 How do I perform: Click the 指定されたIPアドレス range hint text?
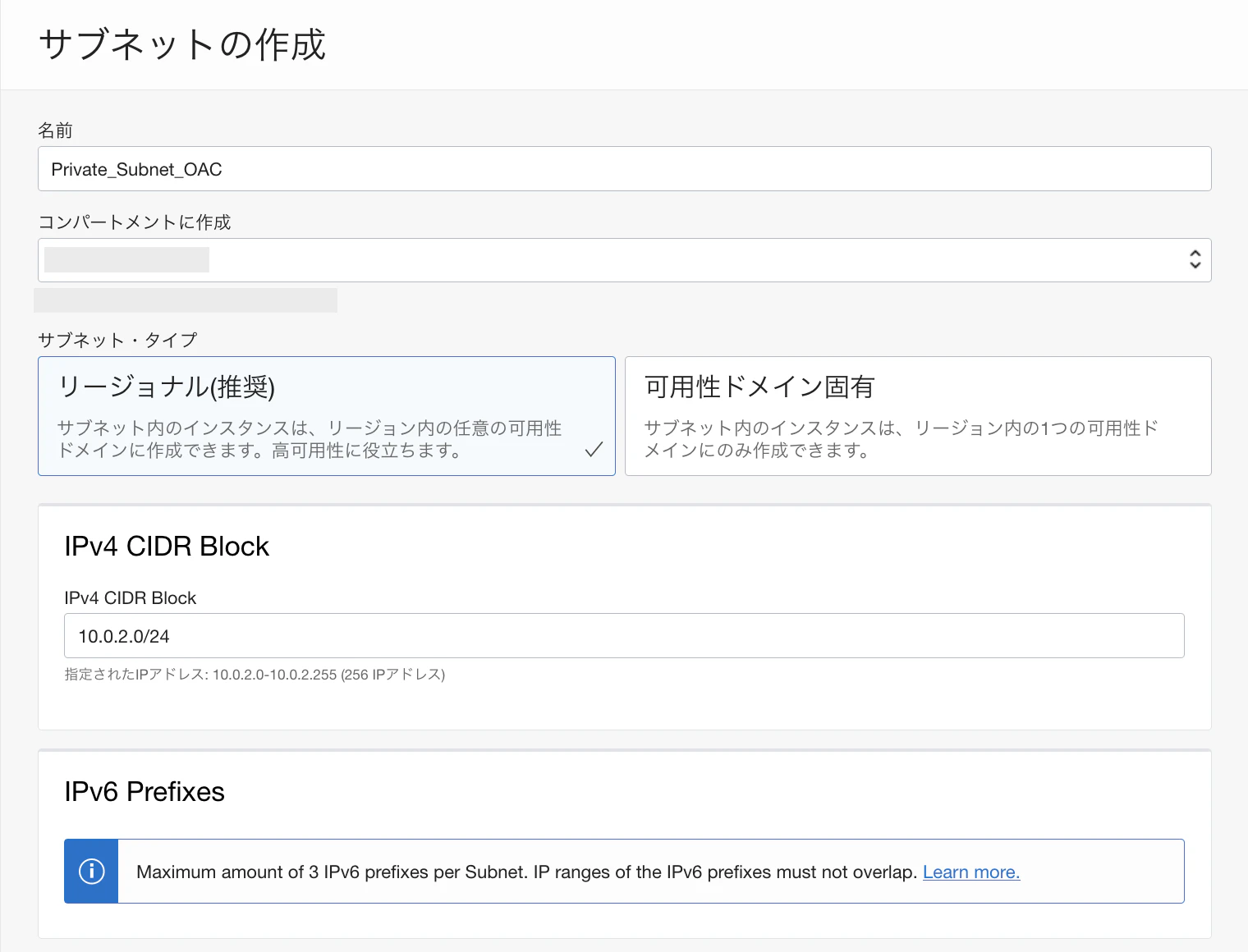(x=255, y=675)
